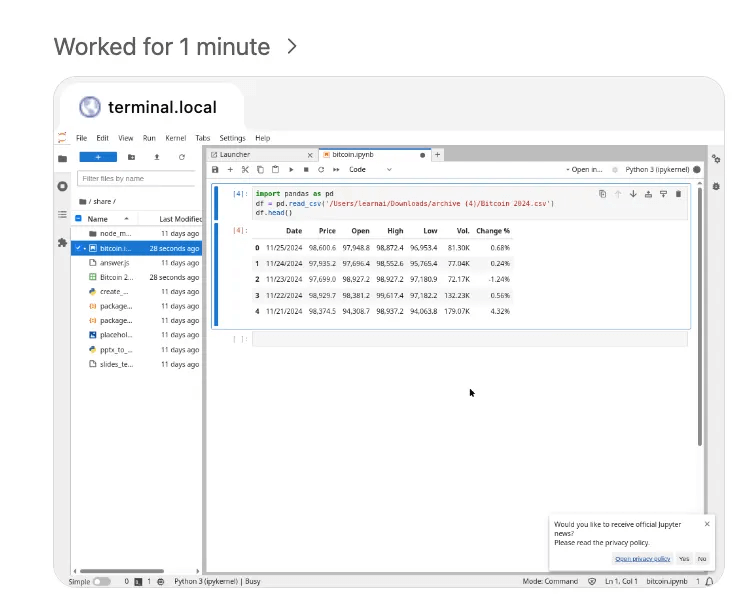
Task: Select the node_m... folder
Action: [136, 233]
